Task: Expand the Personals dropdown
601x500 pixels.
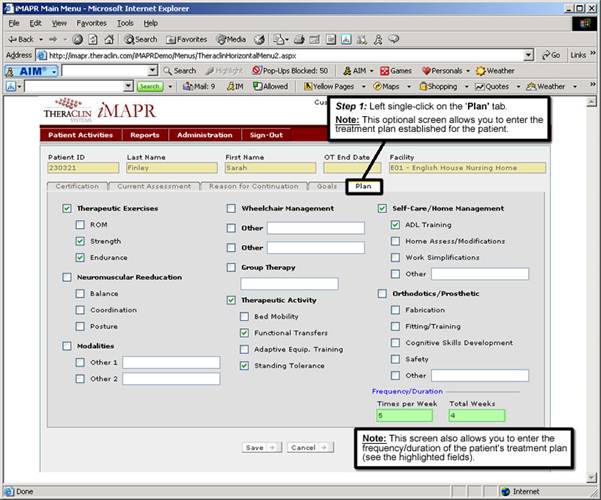Action: (x=468, y=71)
